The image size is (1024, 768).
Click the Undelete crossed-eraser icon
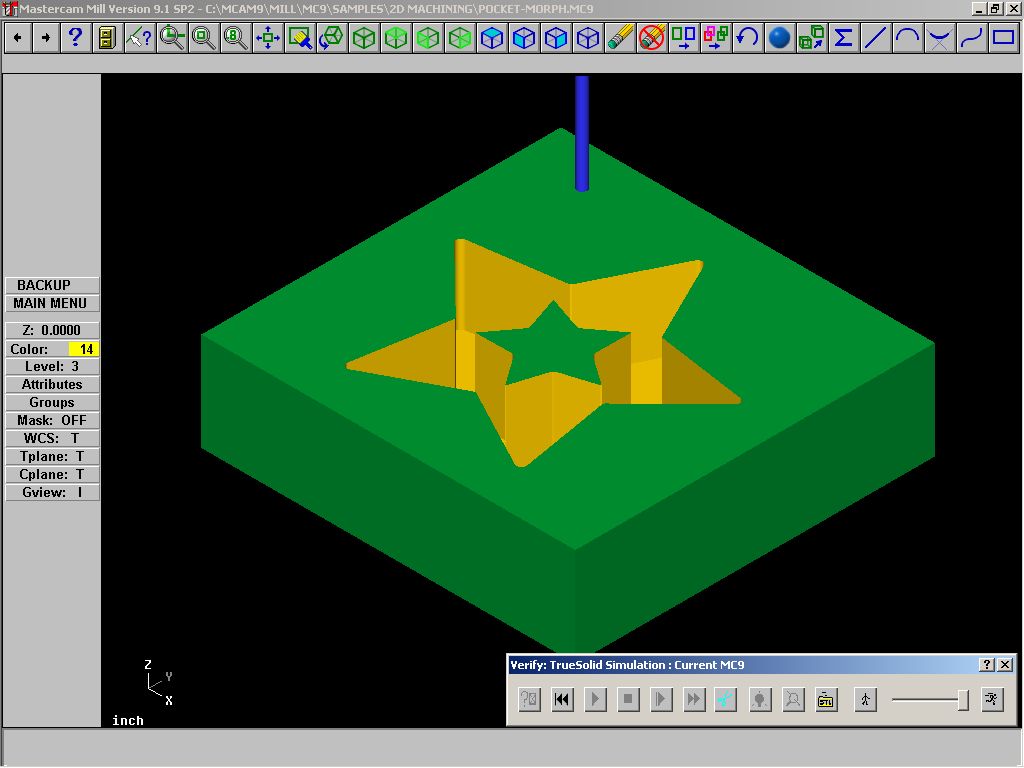(x=652, y=38)
